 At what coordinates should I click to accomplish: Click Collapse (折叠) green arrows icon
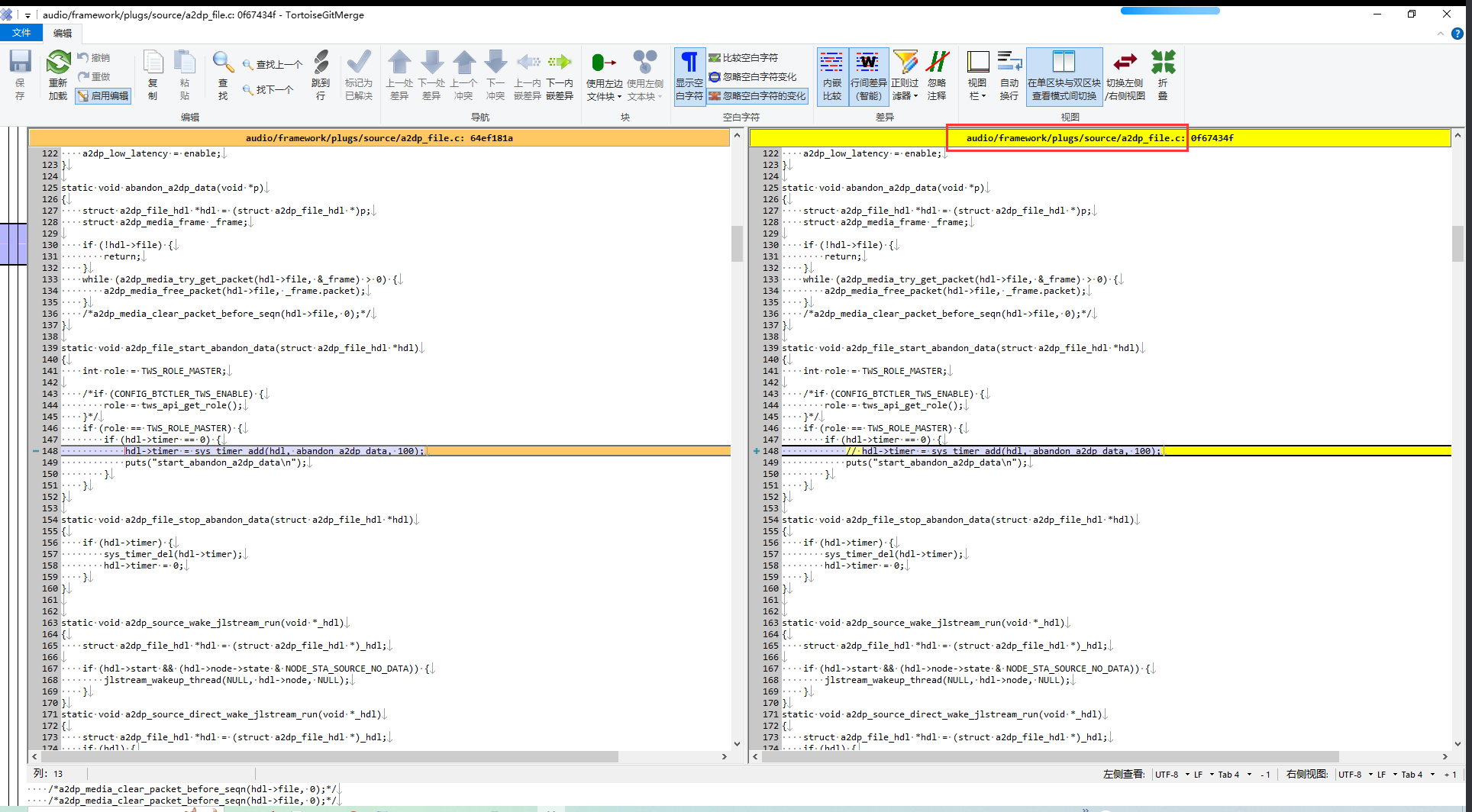[x=1163, y=75]
